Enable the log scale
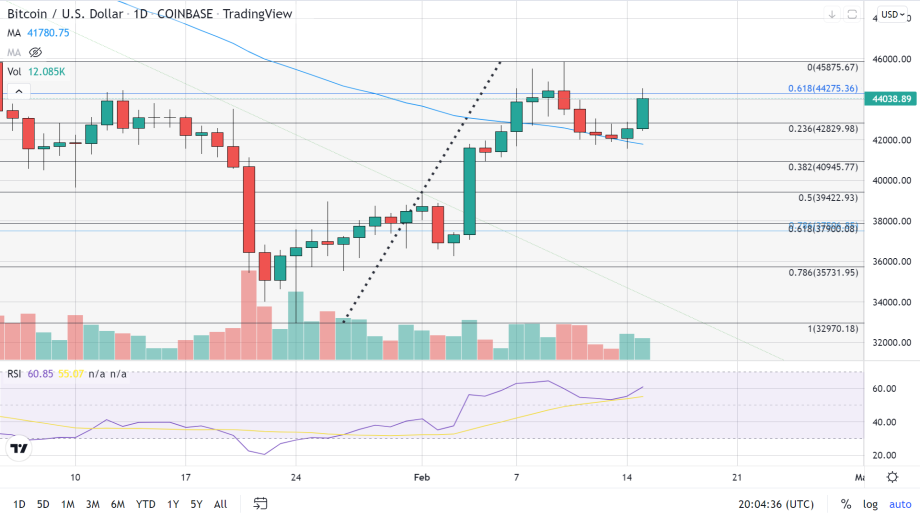Image resolution: width=920 pixels, height=518 pixels. [871, 504]
